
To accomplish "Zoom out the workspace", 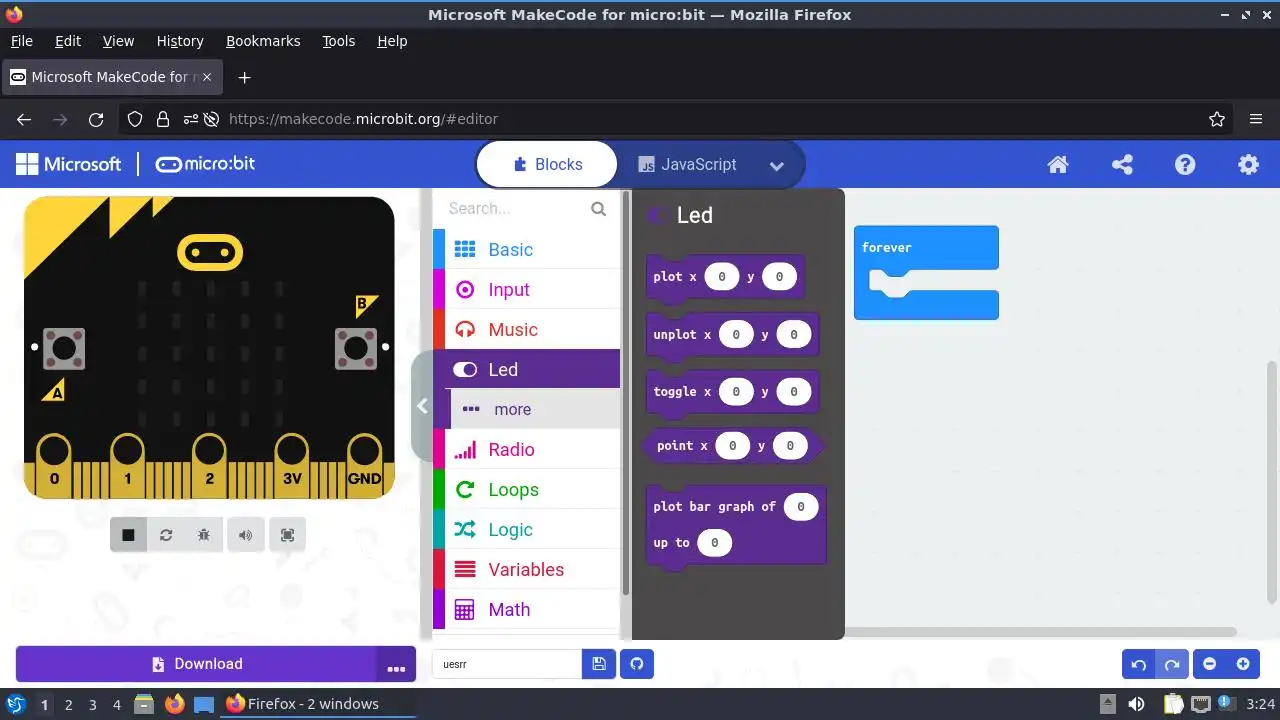I will tap(1210, 664).
